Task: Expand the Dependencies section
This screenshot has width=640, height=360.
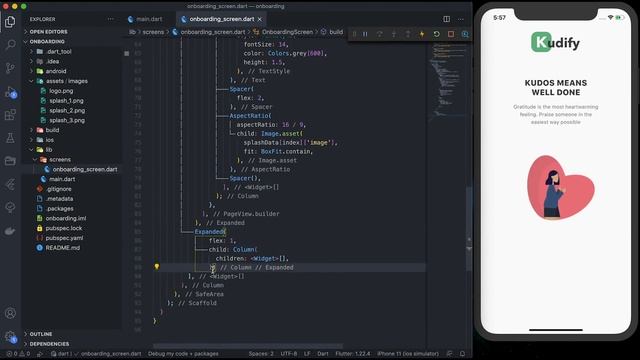Action: tap(49, 344)
